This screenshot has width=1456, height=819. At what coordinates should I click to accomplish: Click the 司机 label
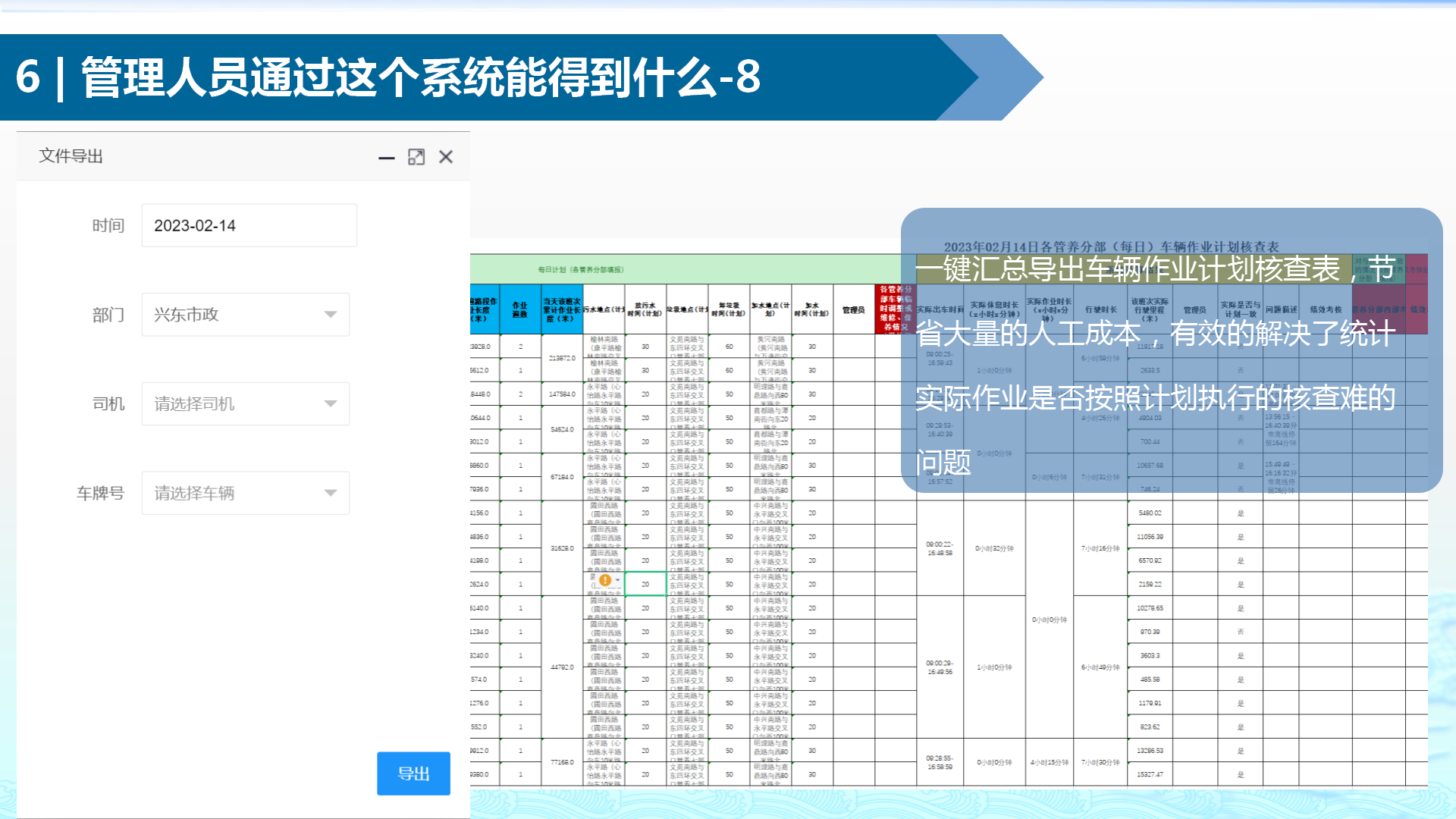(108, 404)
